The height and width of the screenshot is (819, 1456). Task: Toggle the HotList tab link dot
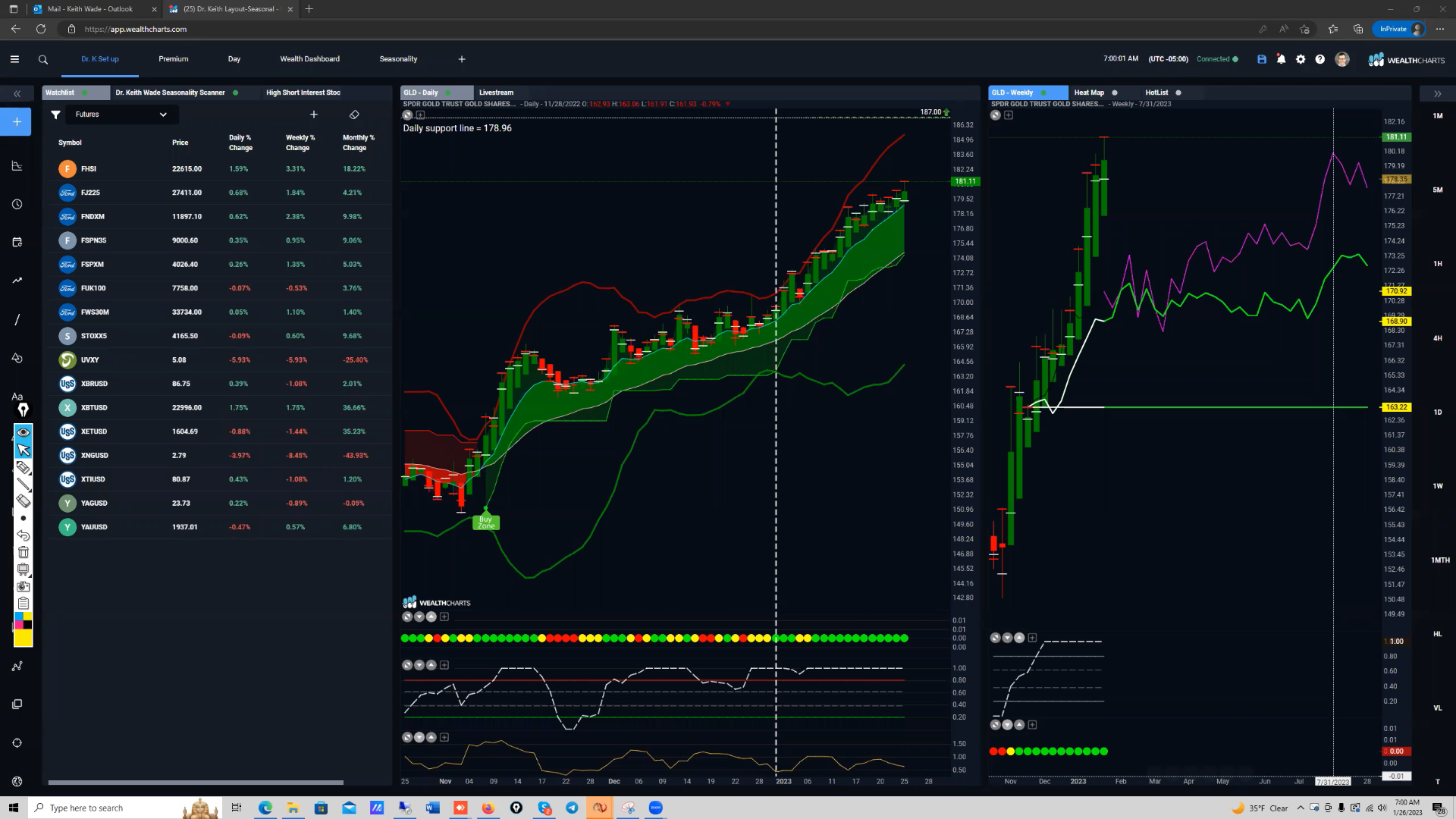(x=1178, y=93)
